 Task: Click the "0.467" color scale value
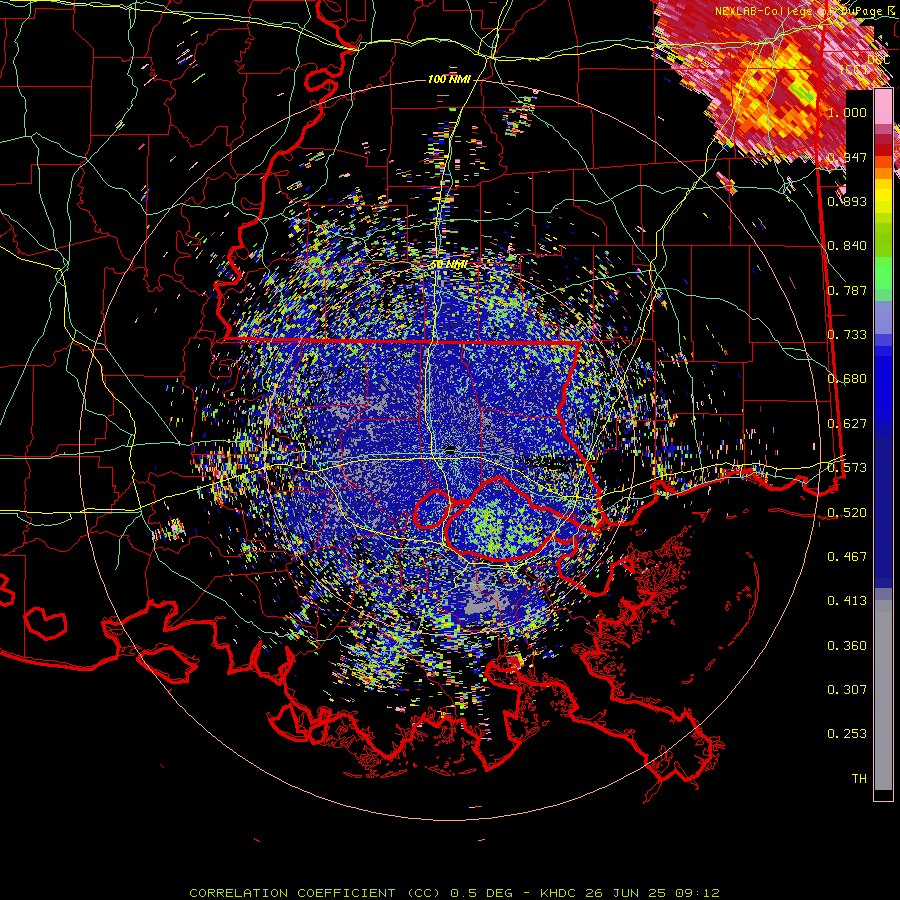coord(847,557)
